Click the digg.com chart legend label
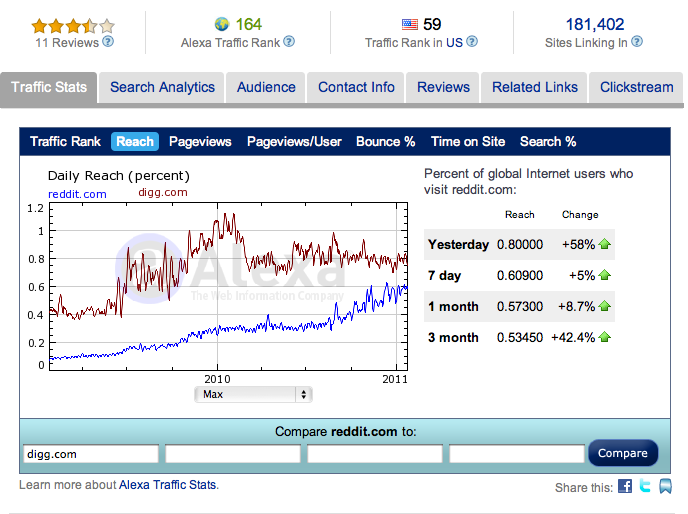Screen dimensions: 688x514 [163, 192]
